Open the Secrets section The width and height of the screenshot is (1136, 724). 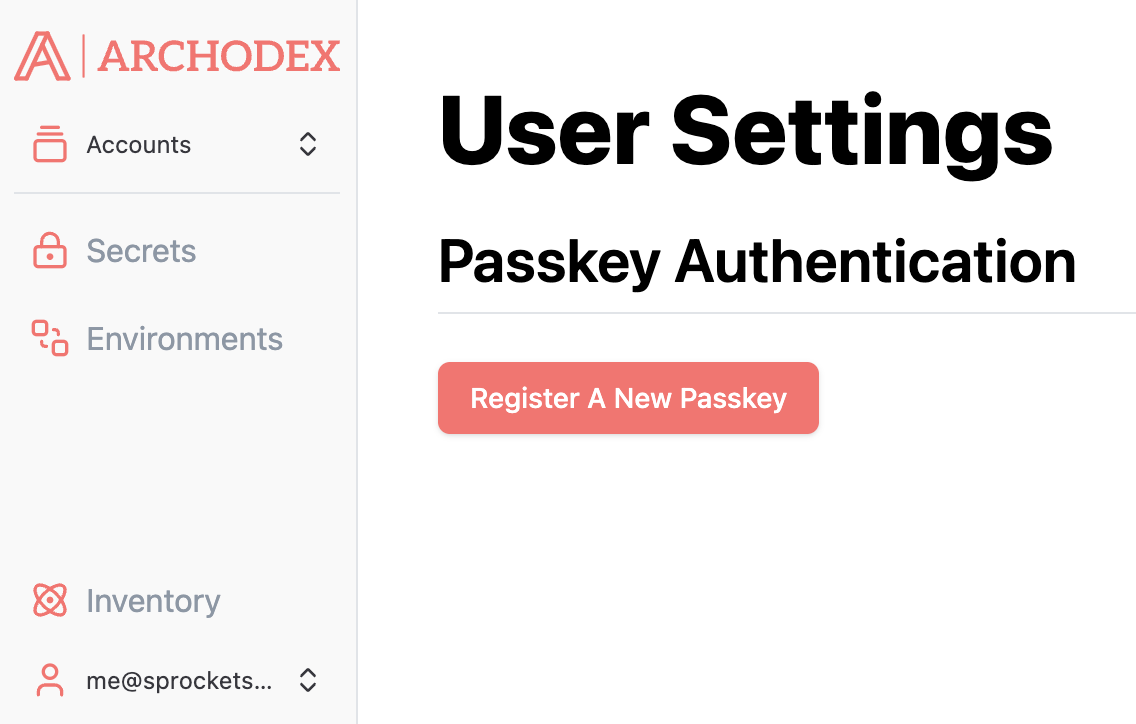click(x=141, y=251)
